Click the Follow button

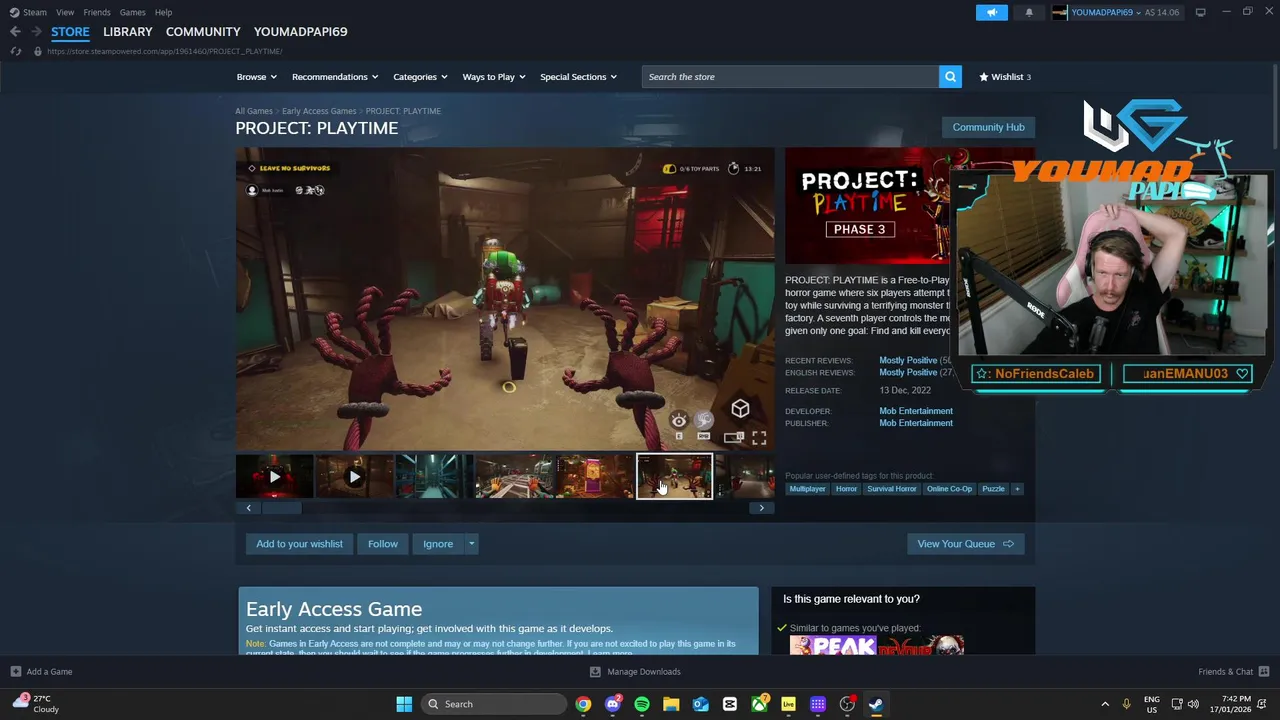point(382,544)
